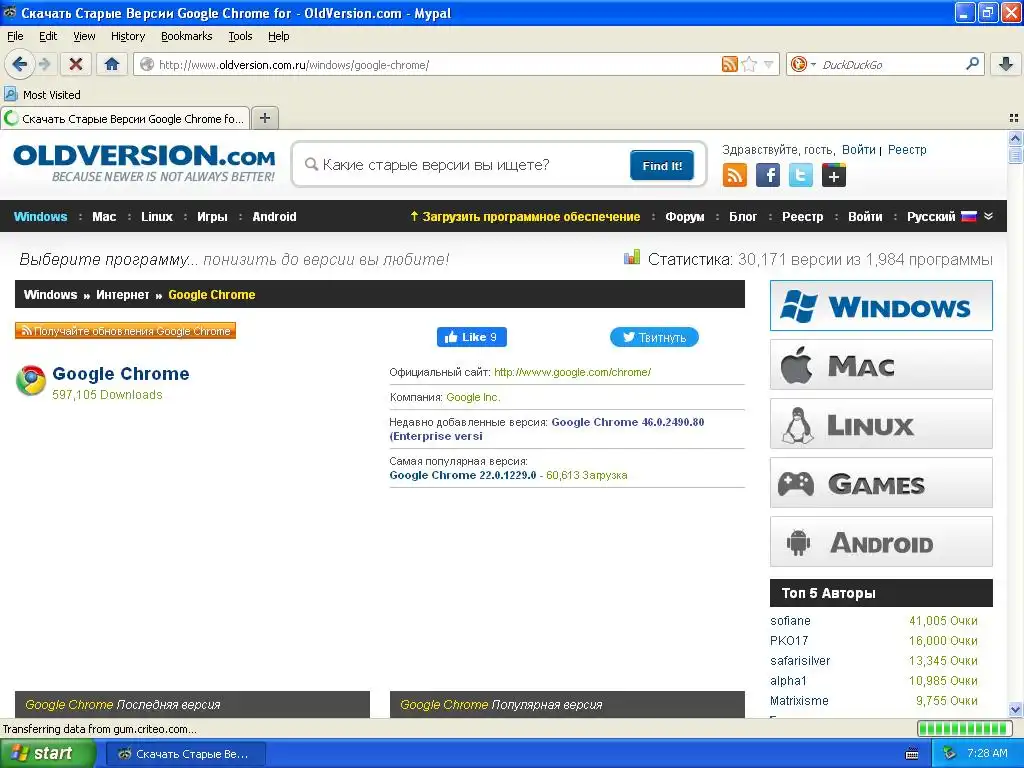Click the Forward navigation arrow
The height and width of the screenshot is (768, 1024).
pyautogui.click(x=44, y=64)
